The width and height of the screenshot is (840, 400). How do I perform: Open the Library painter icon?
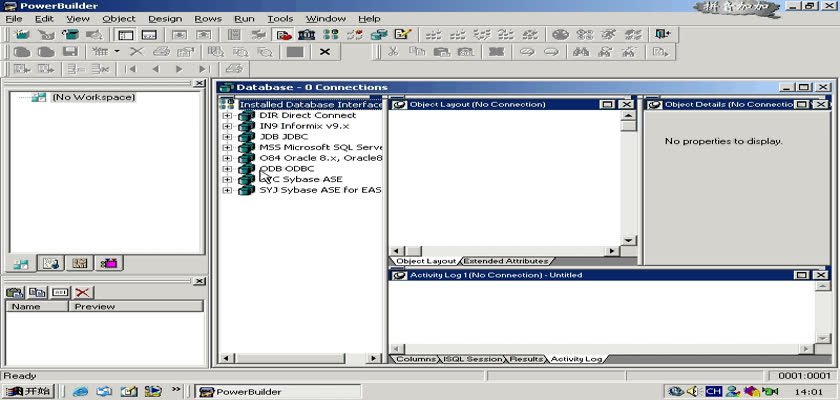(x=306, y=35)
